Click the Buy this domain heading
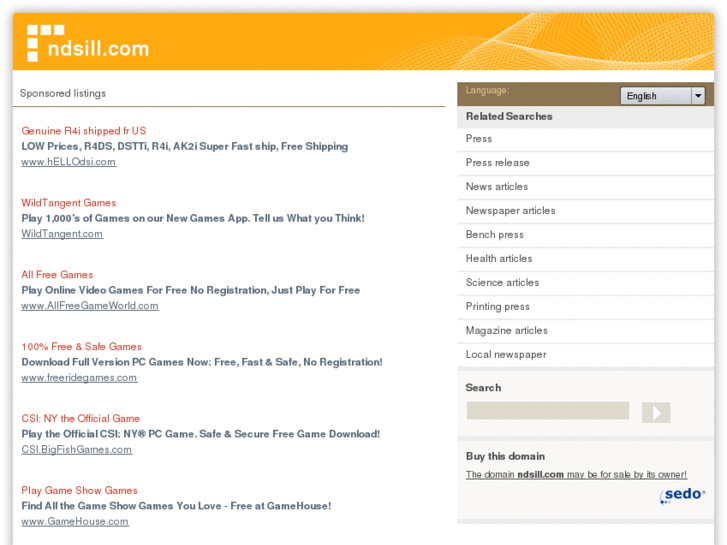The image size is (727, 545). point(505,456)
